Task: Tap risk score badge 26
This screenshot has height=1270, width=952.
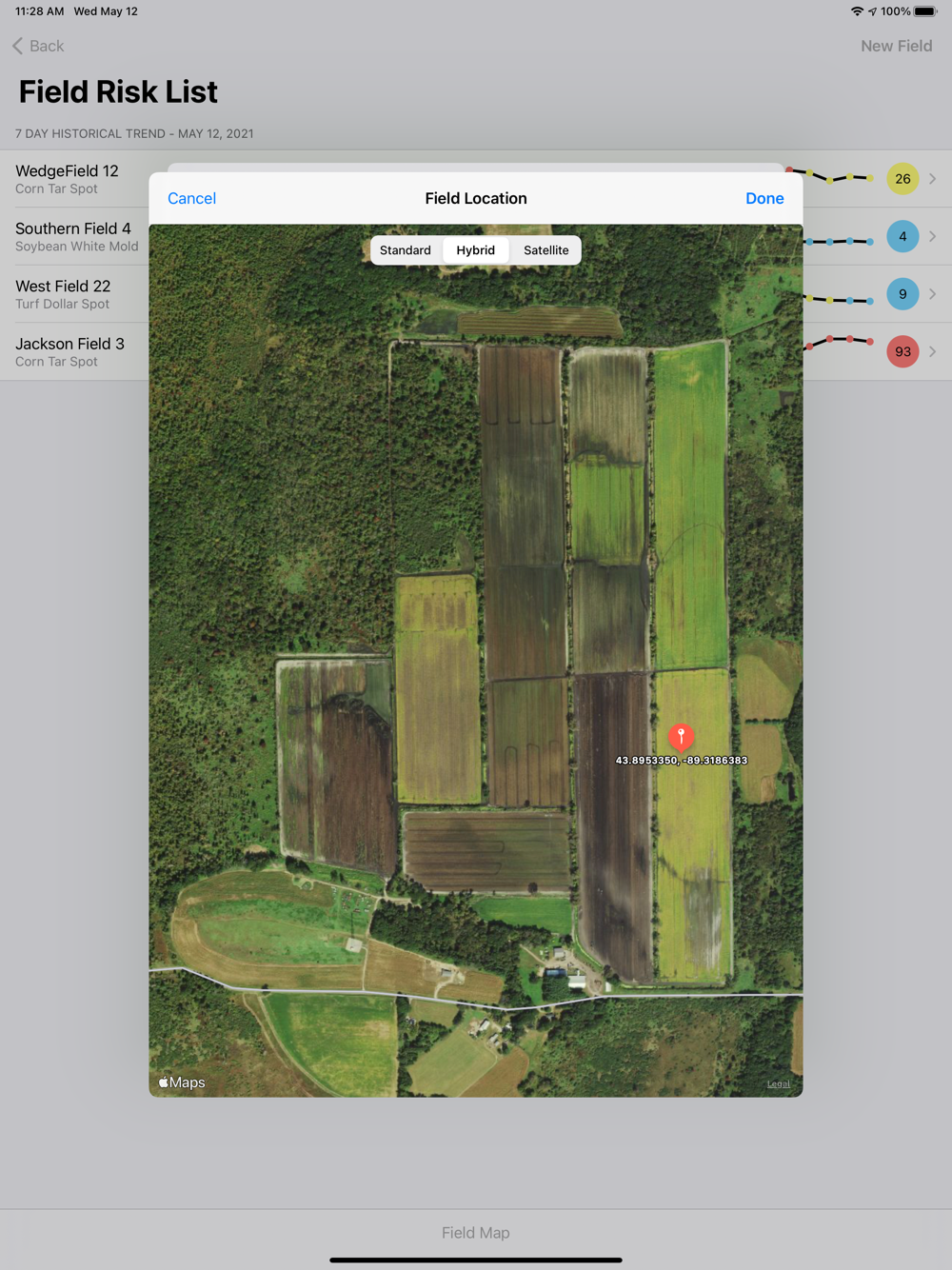Action: click(x=902, y=179)
